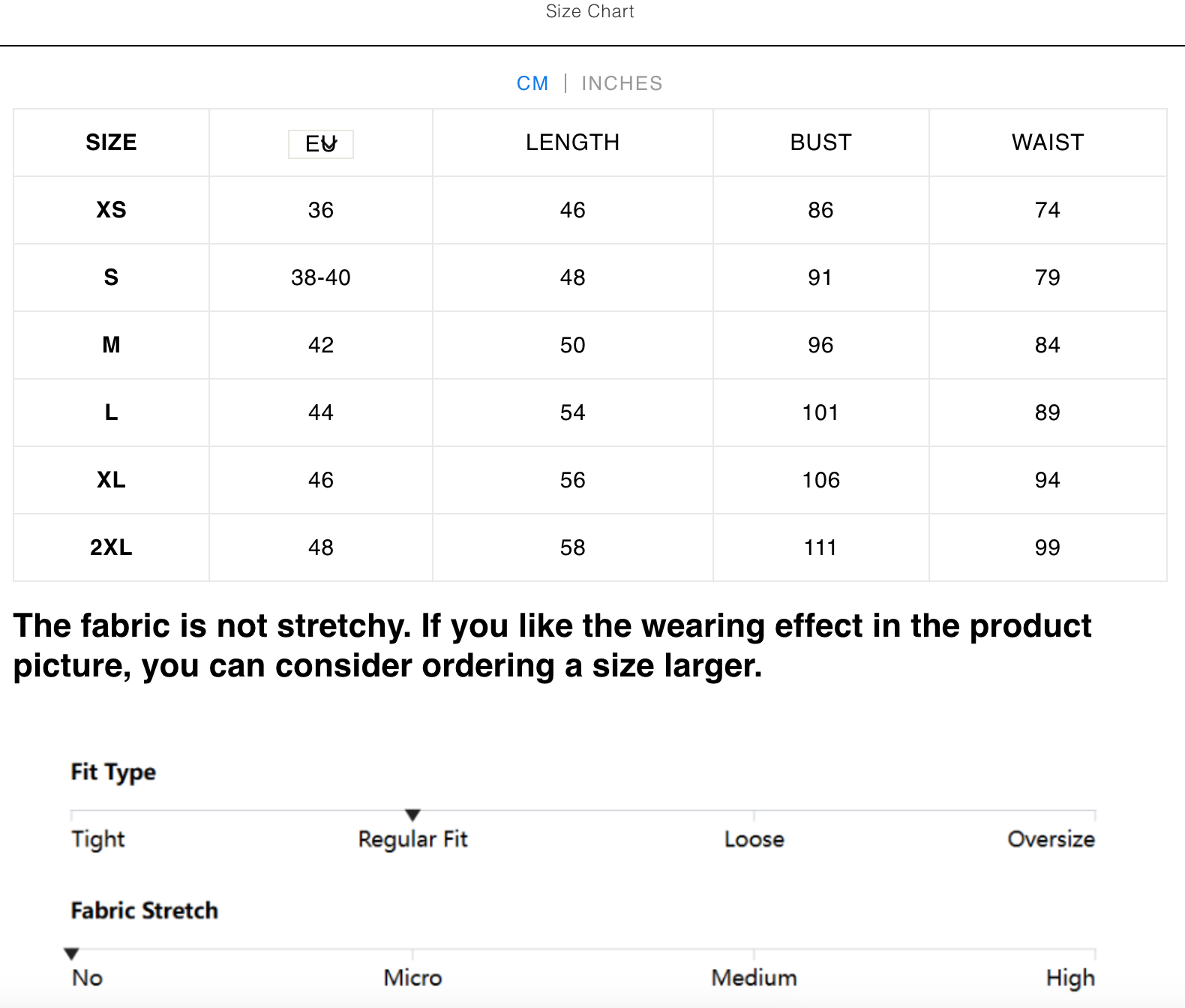Select the XS size row label

click(x=111, y=210)
